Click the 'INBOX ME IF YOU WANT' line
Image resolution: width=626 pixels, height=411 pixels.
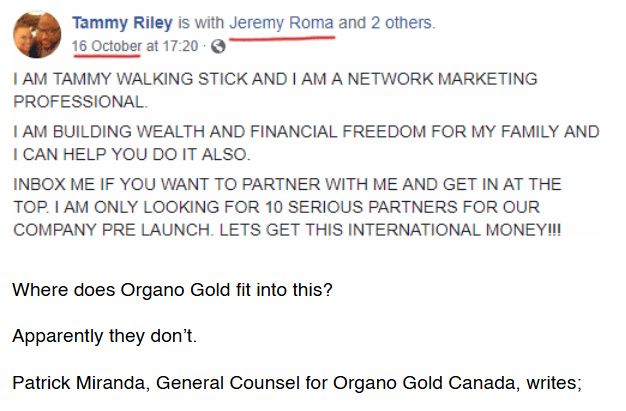(287, 184)
